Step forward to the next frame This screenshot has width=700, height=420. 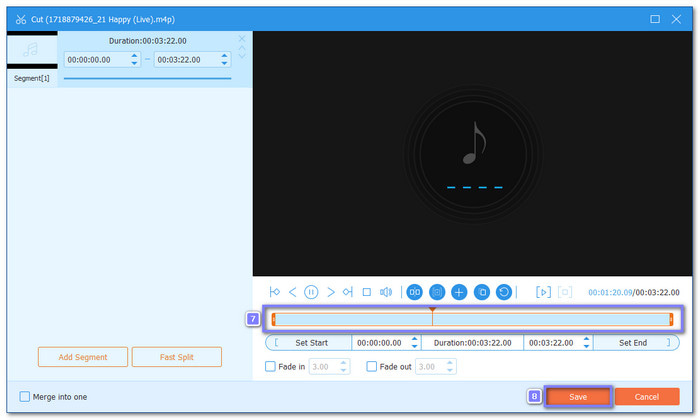coord(330,292)
